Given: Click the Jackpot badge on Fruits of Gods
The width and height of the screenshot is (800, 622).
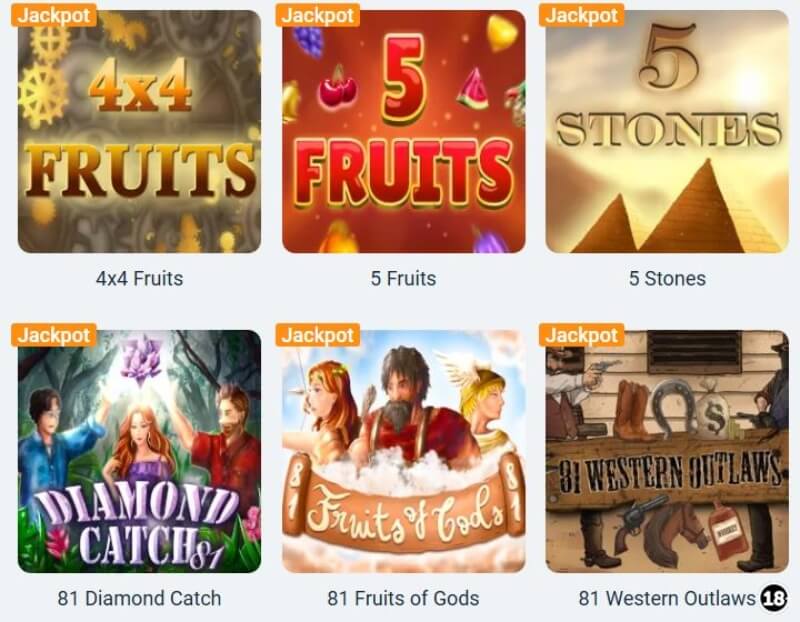Looking at the screenshot, I should tap(318, 335).
